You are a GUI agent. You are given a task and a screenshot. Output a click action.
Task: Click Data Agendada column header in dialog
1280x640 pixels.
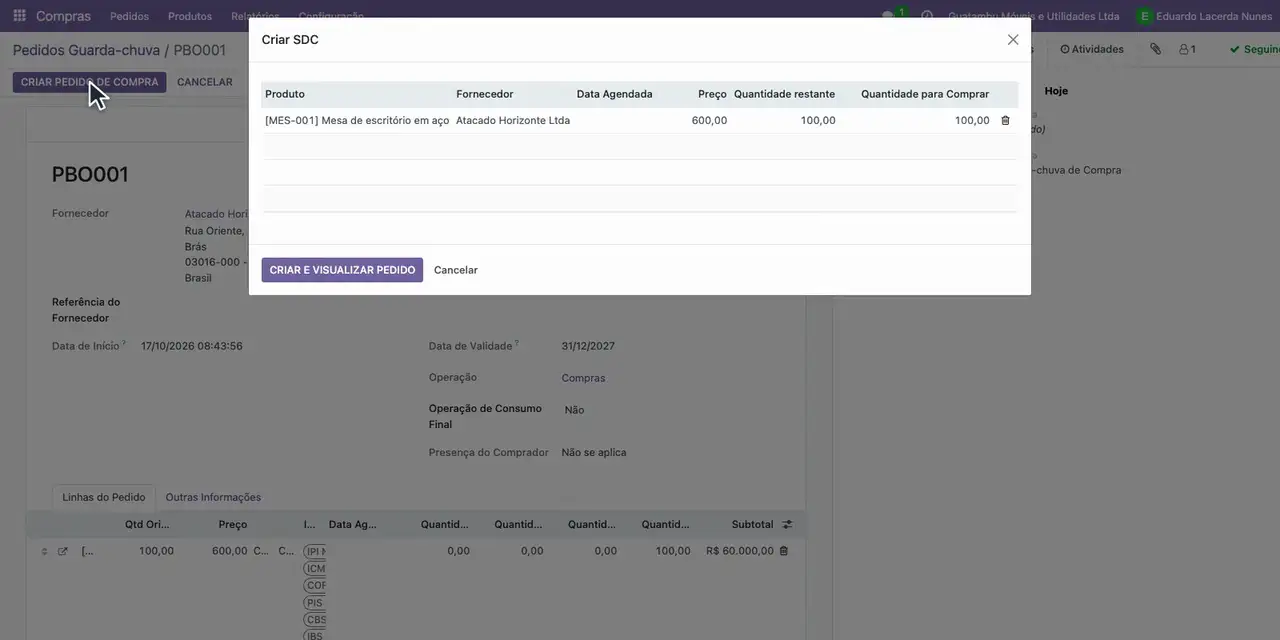(614, 94)
